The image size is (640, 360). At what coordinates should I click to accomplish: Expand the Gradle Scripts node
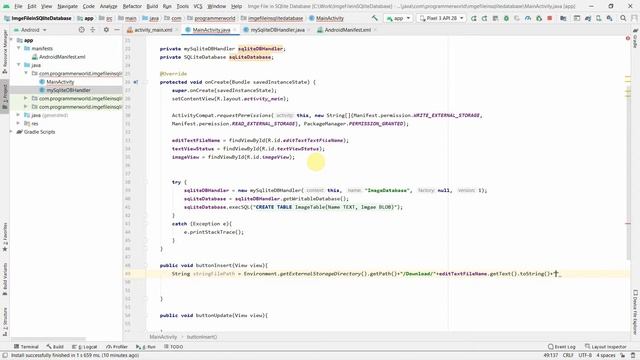pyautogui.click(x=11, y=132)
